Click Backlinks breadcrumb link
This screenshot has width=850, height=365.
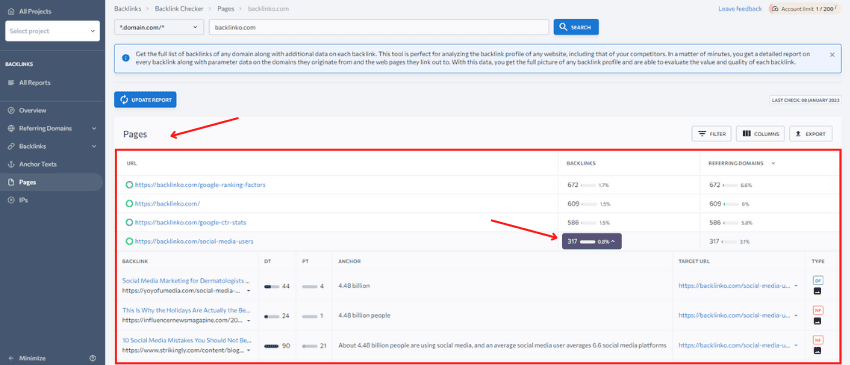click(x=126, y=9)
